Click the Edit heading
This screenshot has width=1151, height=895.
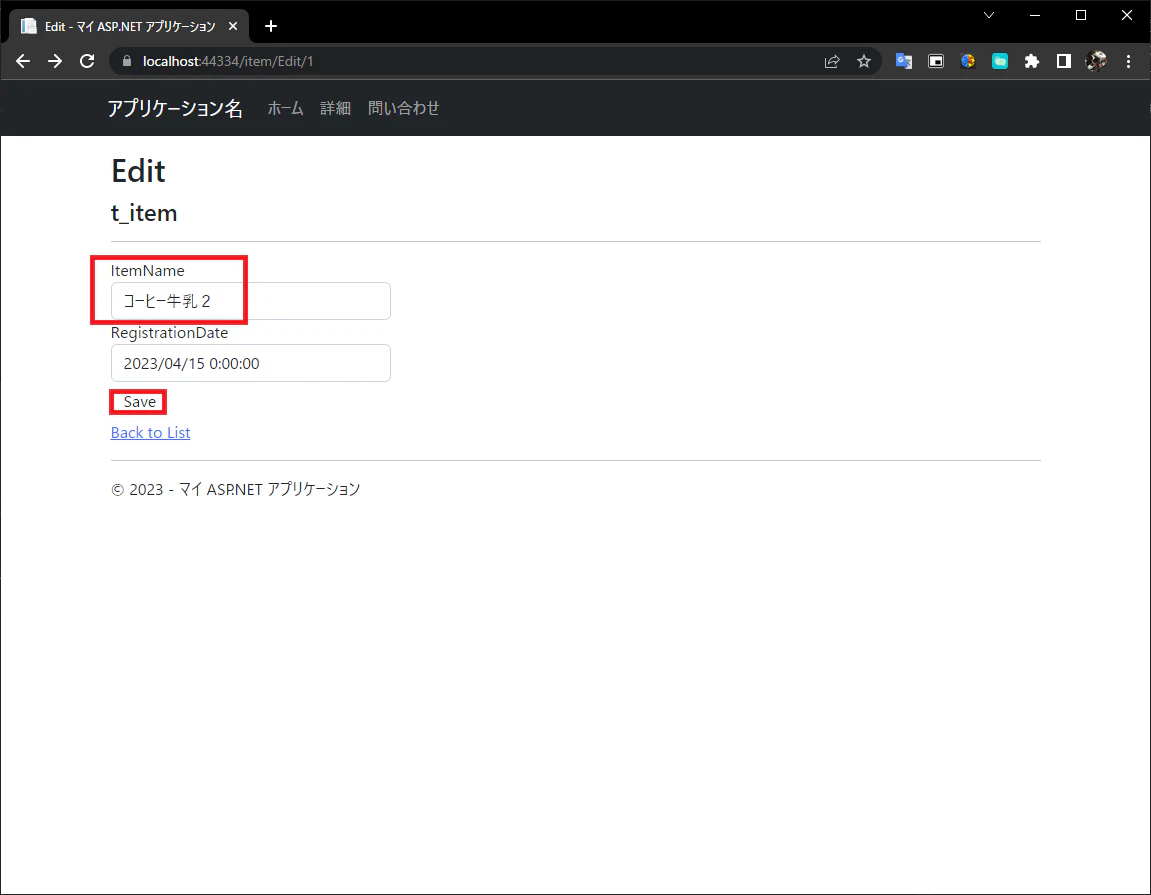point(138,171)
